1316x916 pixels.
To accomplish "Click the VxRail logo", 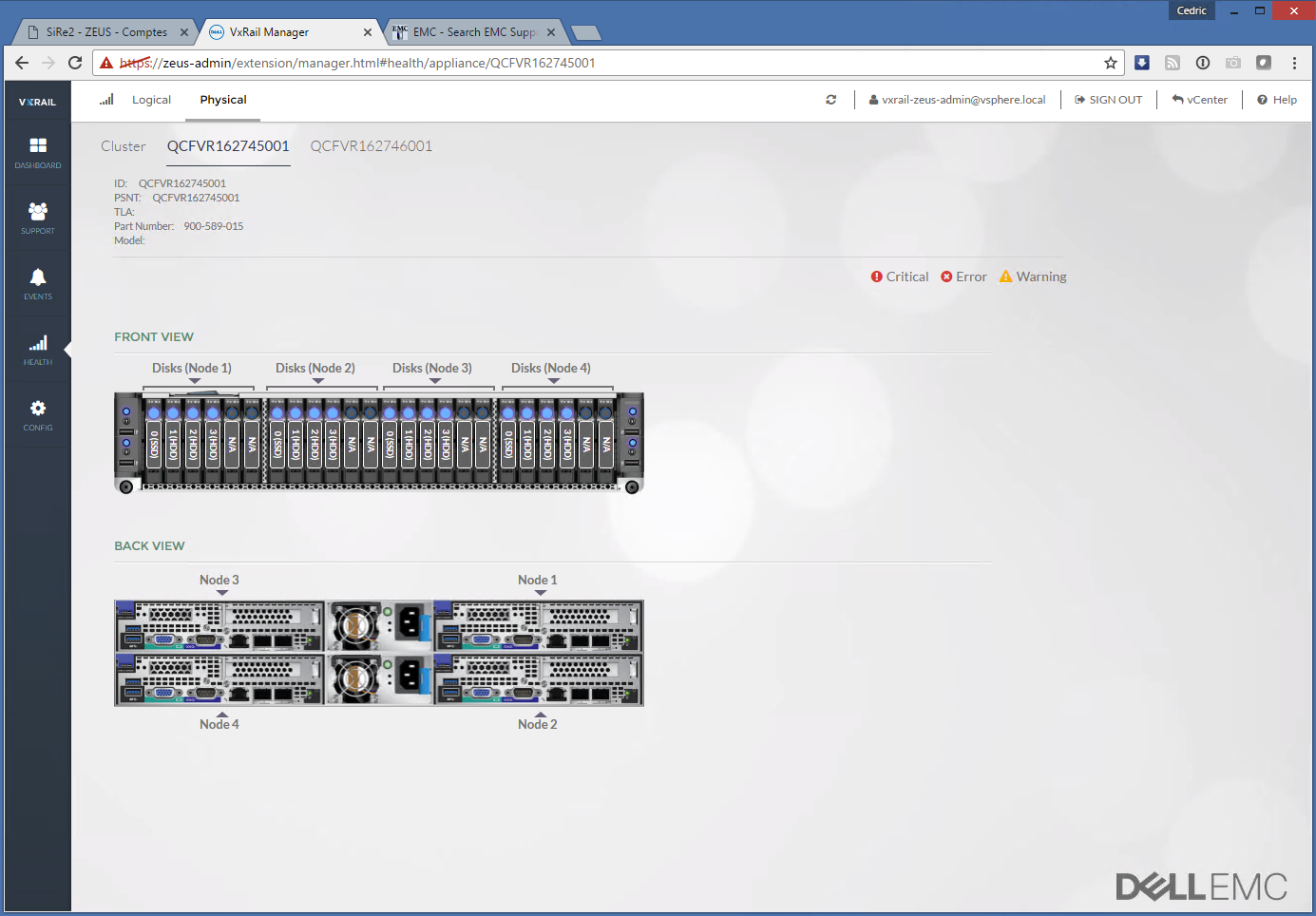I will pos(38,102).
